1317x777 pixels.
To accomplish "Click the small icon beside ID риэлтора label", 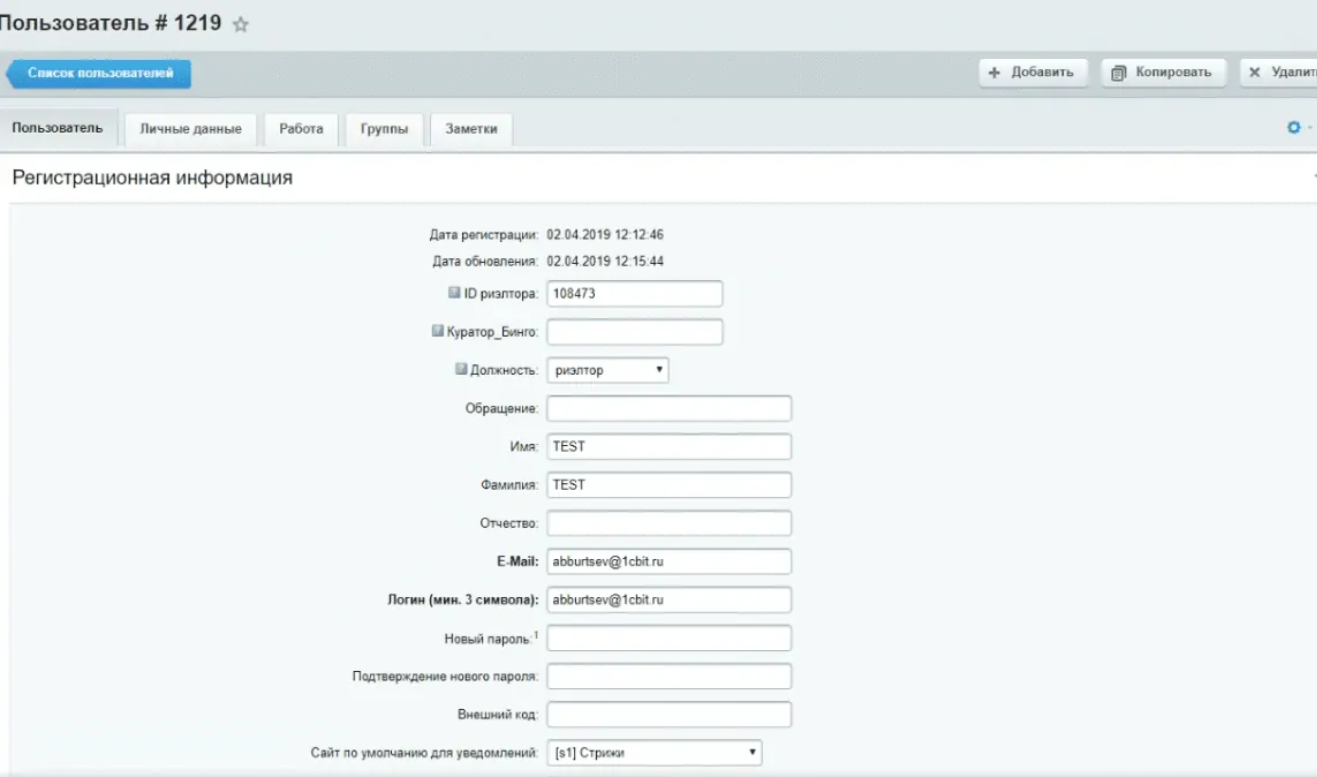I will (x=454, y=293).
